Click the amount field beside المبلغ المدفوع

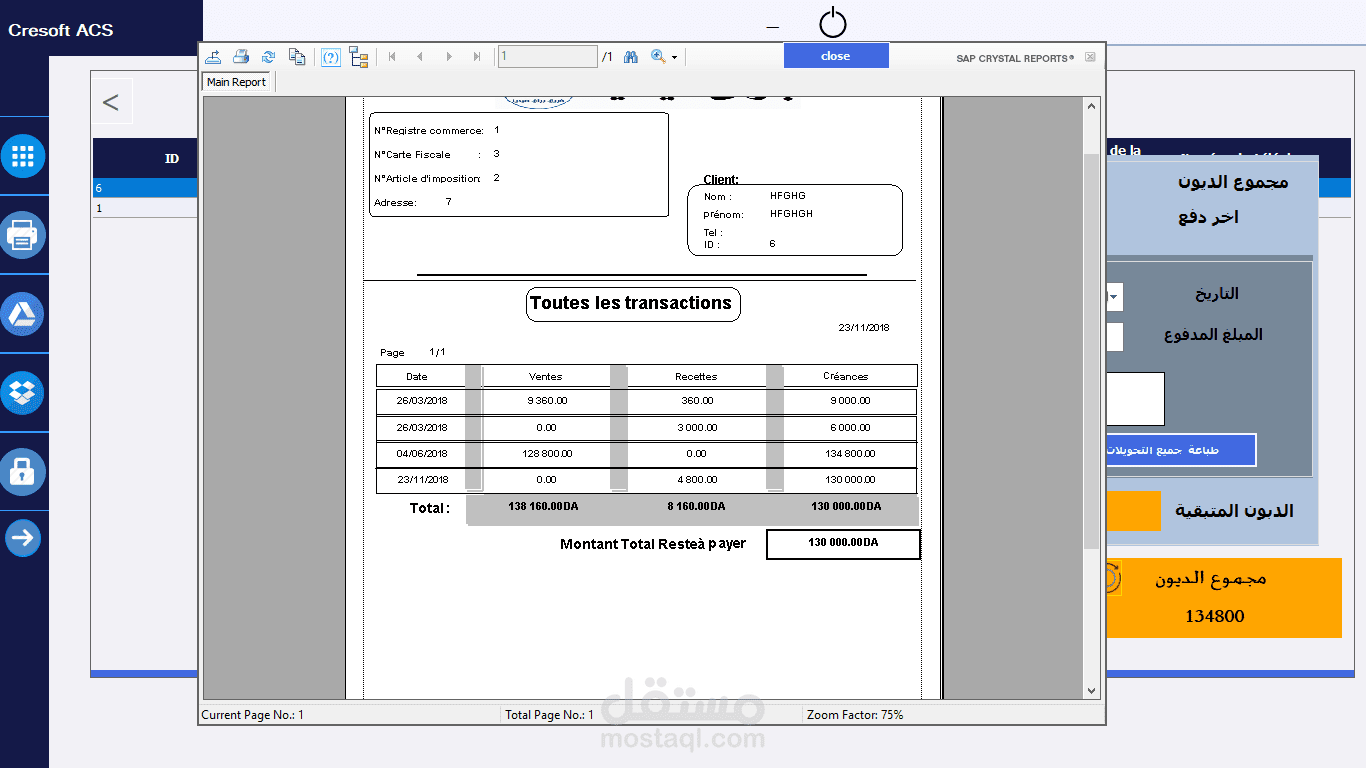(1115, 337)
